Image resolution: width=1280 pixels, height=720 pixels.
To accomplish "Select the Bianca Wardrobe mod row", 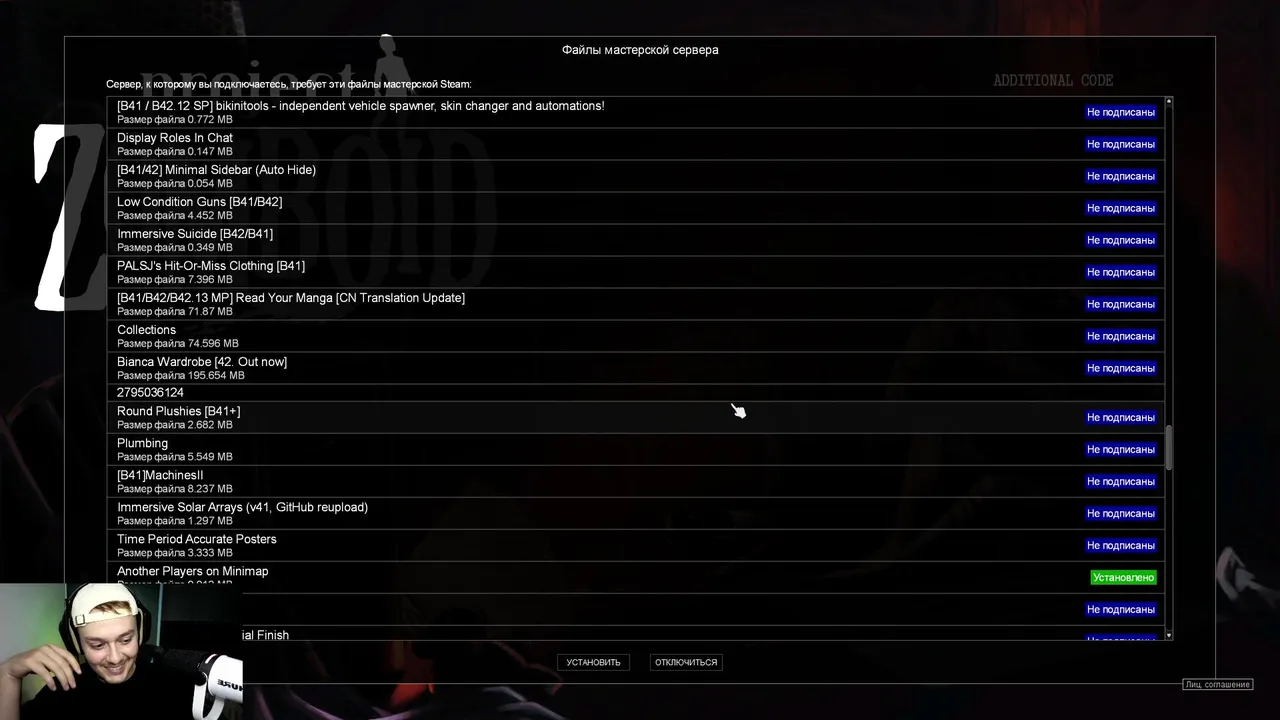I will (636, 368).
